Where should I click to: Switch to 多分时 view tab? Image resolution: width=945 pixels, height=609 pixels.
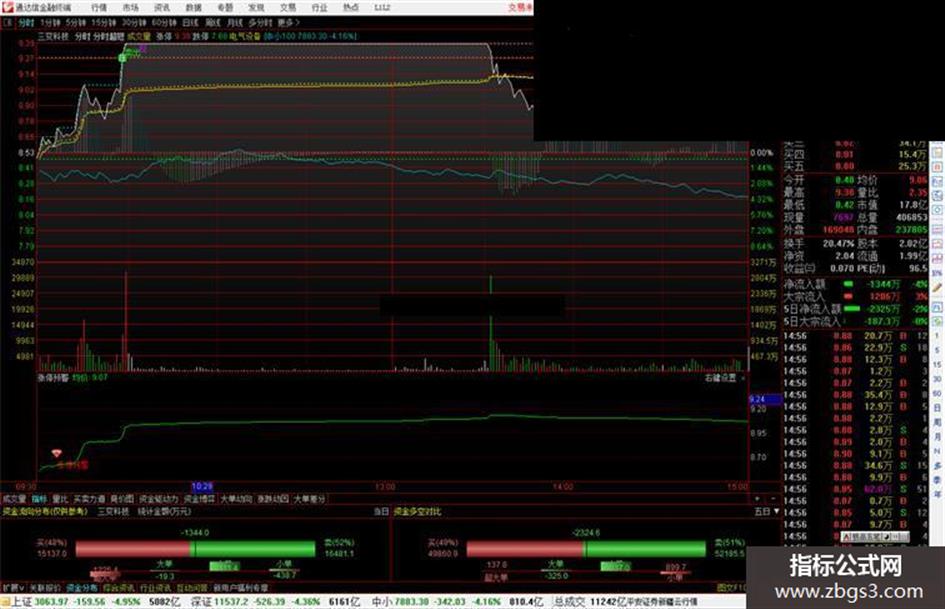pos(260,23)
